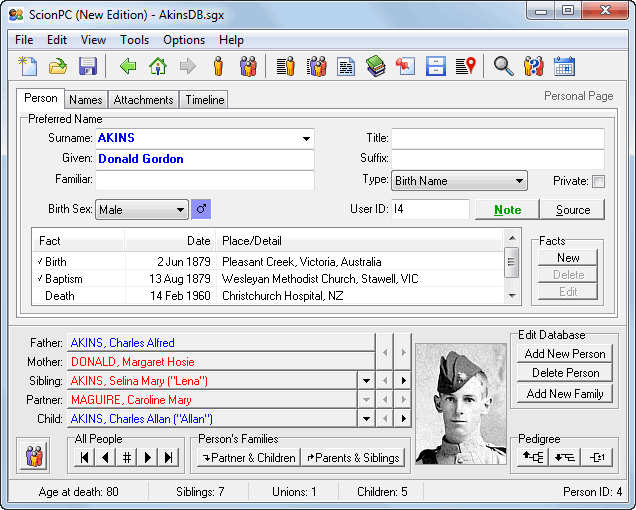Click the green Note button
636x510 pixels.
click(x=507, y=210)
